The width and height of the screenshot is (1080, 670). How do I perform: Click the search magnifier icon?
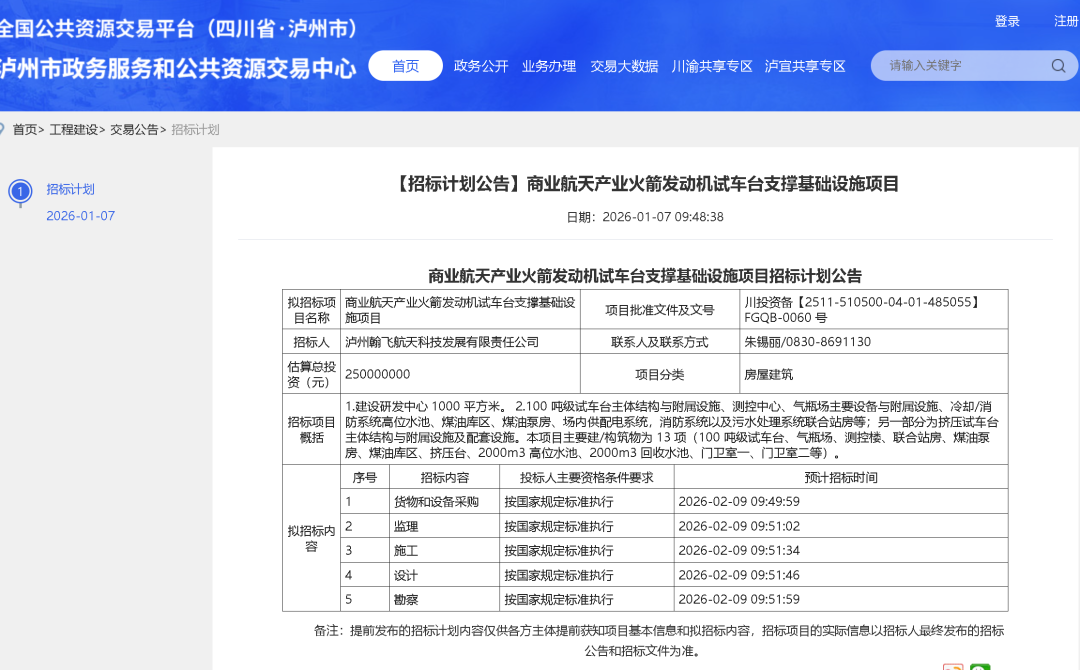(x=1058, y=66)
